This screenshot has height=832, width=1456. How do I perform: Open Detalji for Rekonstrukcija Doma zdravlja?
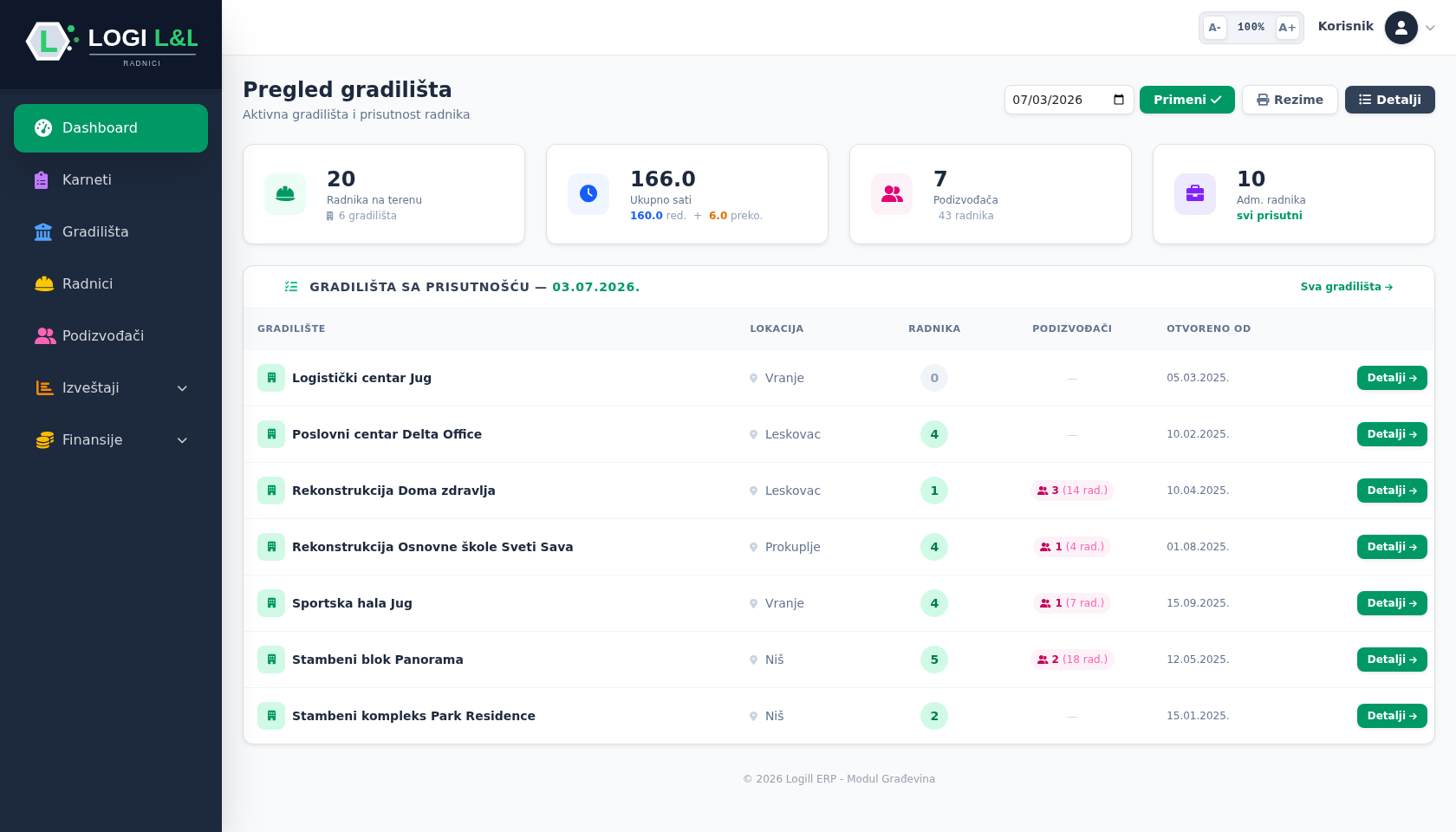(1392, 491)
